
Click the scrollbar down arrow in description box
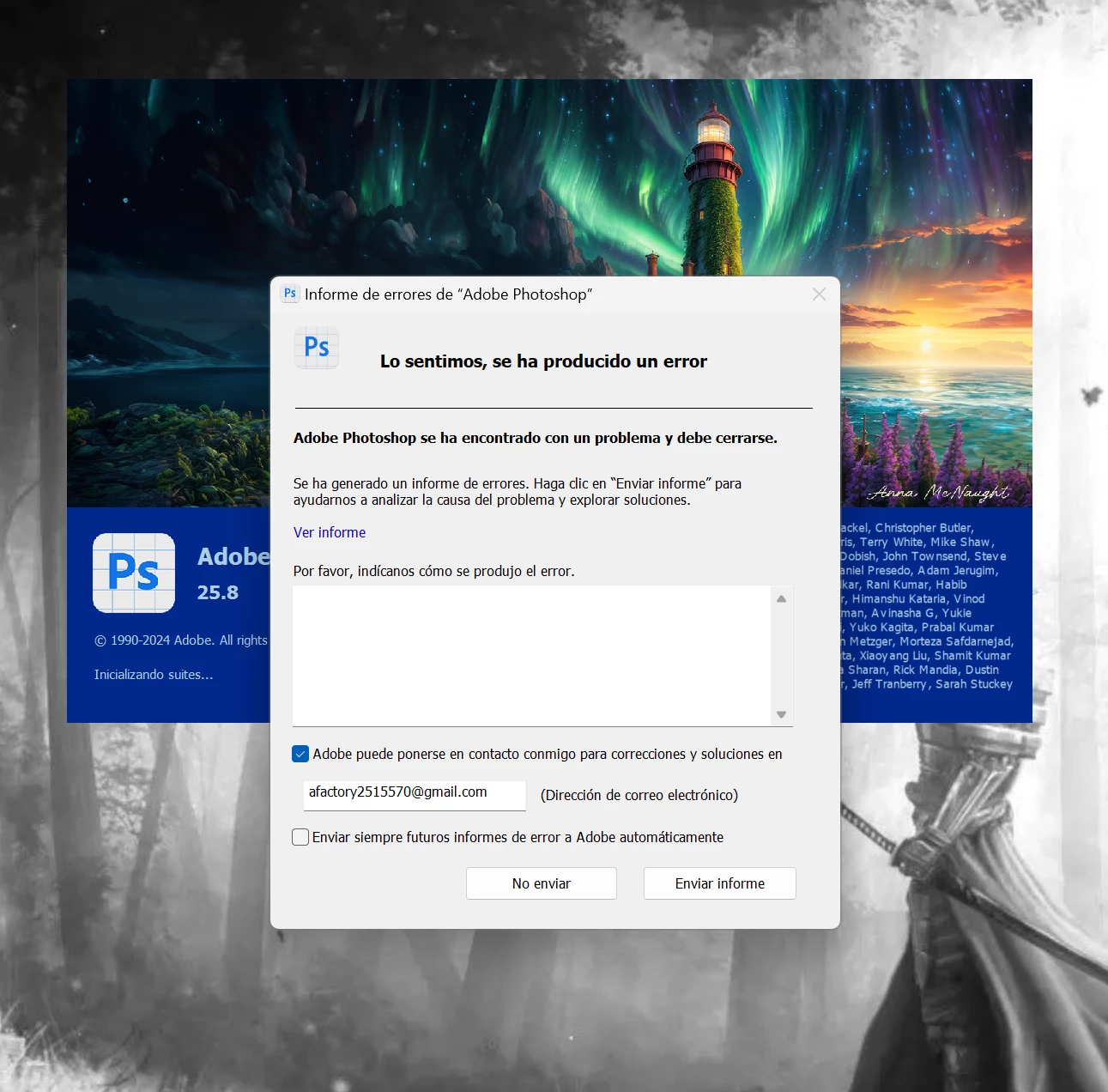[x=781, y=714]
